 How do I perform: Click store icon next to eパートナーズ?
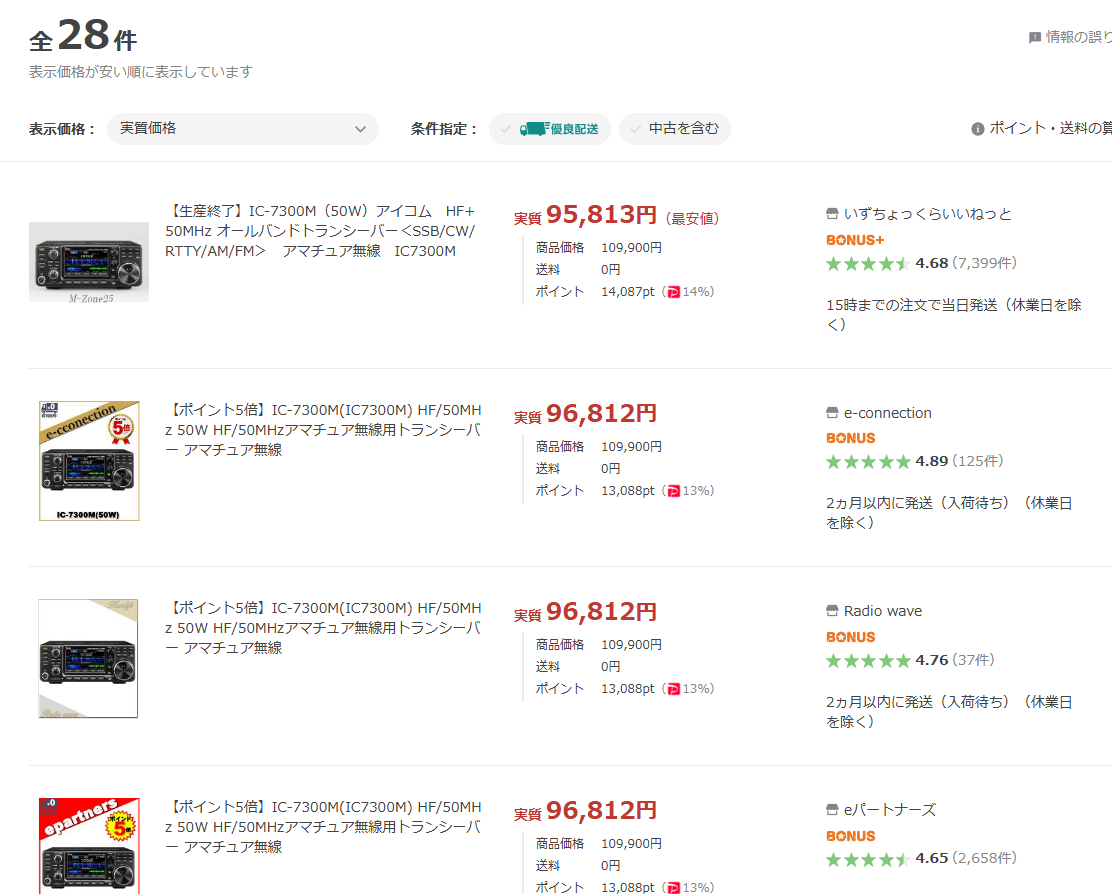(832, 810)
